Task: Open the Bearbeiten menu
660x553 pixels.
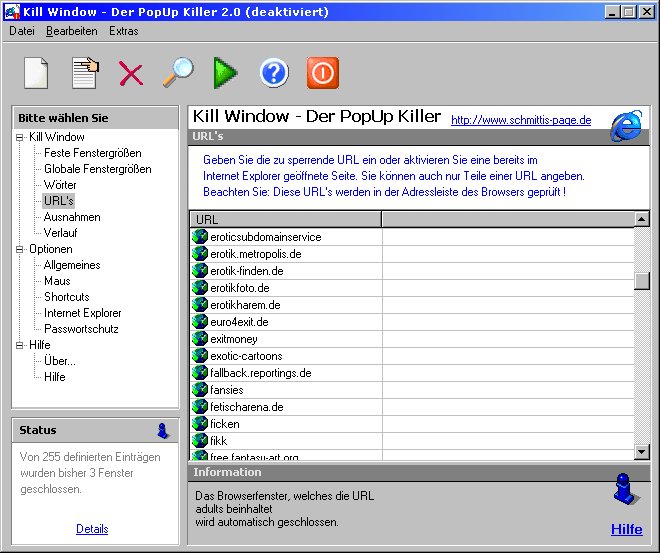Action: point(72,31)
